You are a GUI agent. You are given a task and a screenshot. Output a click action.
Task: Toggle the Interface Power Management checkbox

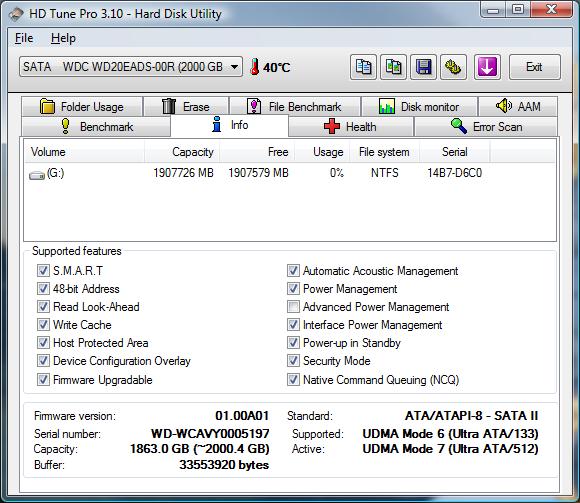click(x=293, y=325)
